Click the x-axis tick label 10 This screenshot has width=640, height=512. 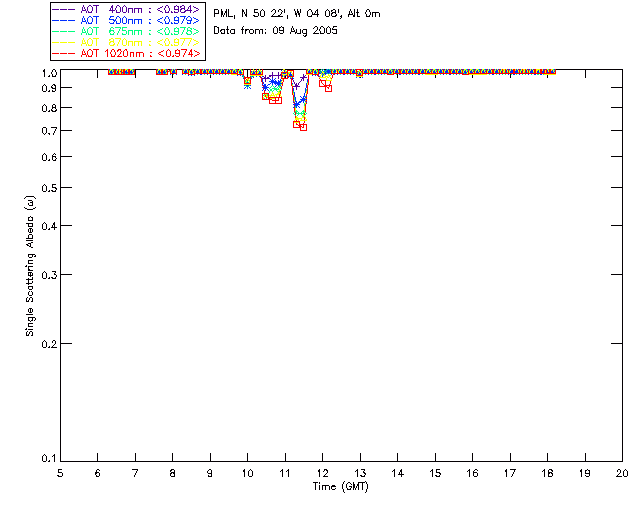click(247, 473)
